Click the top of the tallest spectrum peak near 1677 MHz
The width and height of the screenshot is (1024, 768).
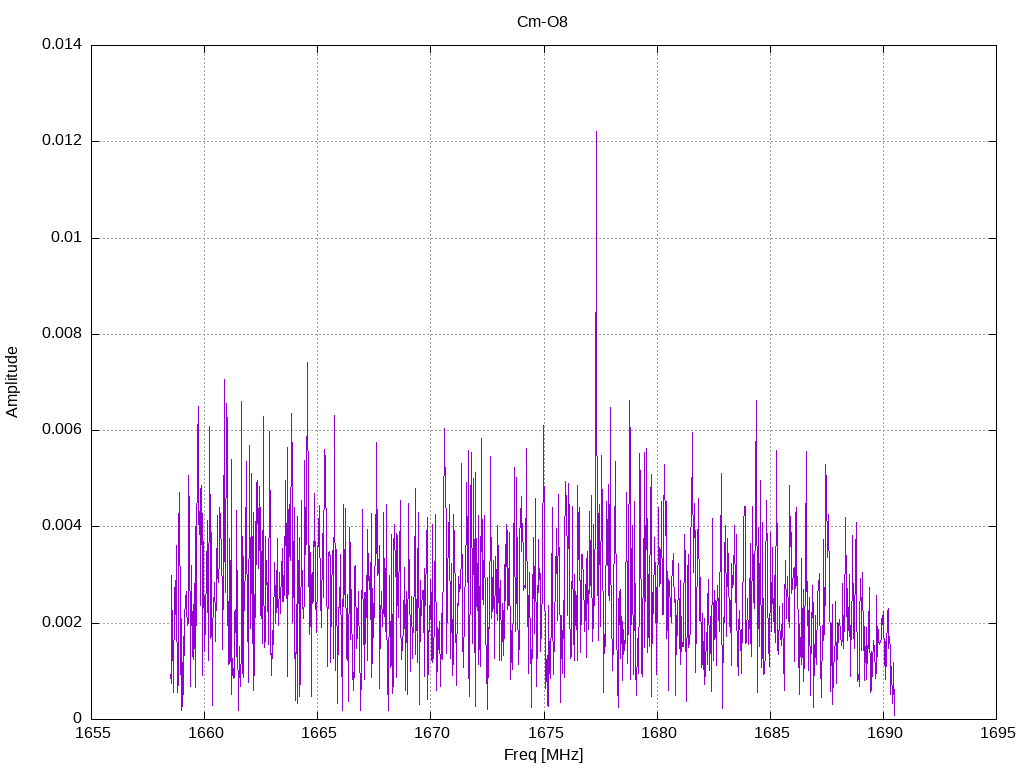pos(596,133)
